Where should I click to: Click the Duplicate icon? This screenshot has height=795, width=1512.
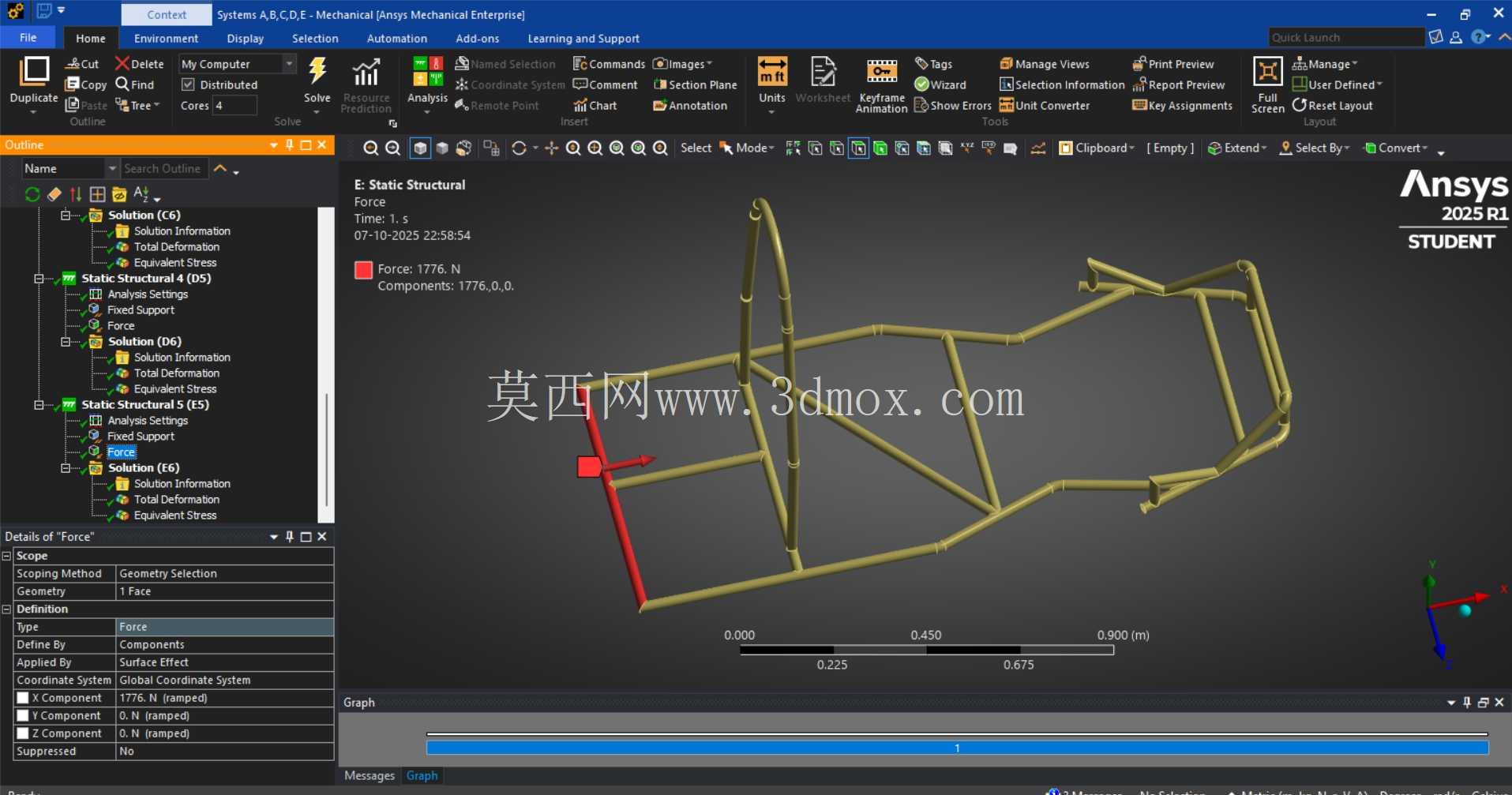[x=33, y=72]
